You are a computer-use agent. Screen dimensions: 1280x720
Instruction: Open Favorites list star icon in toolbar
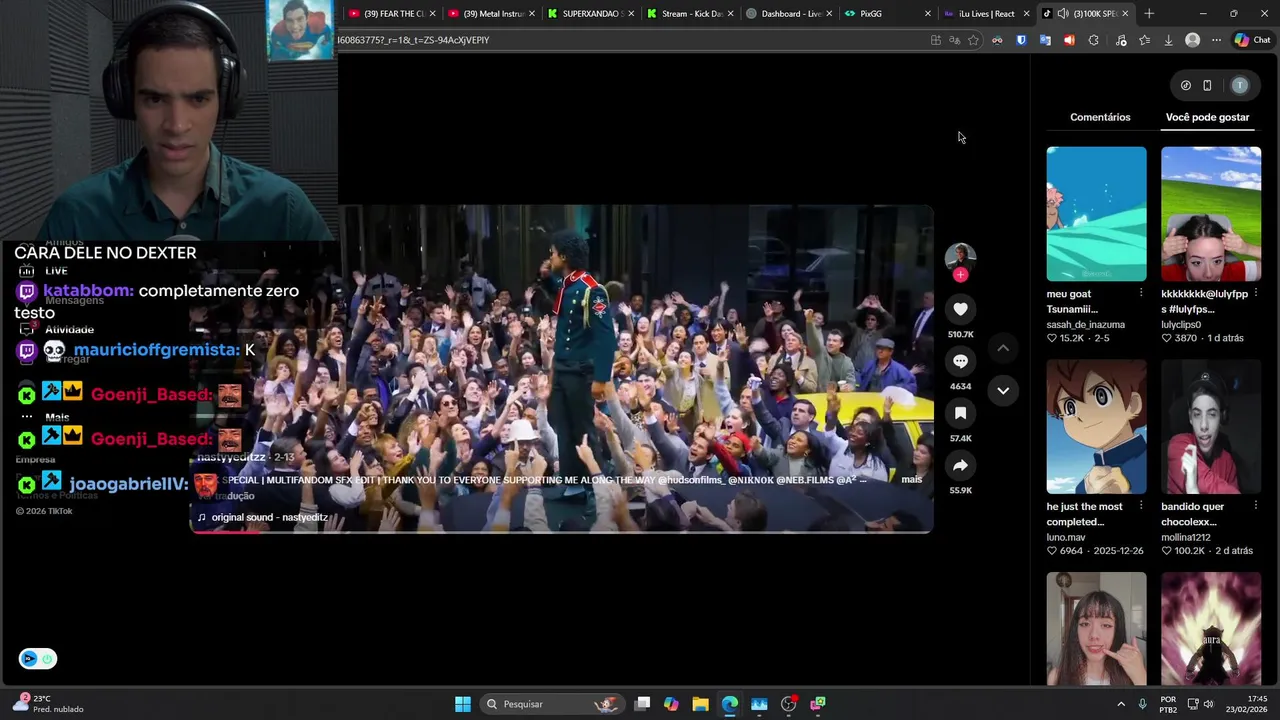(x=1144, y=40)
